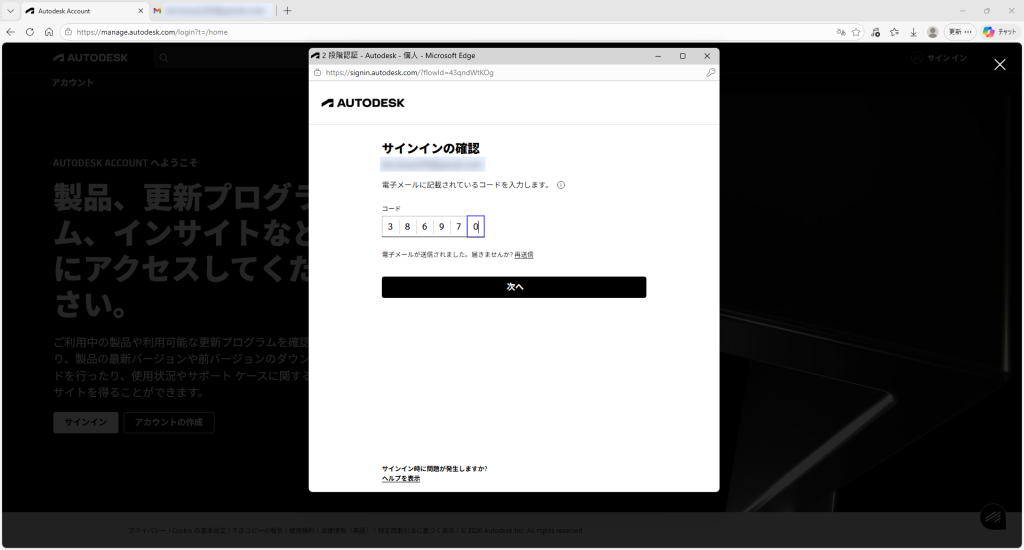Open the ヘルプを表示 help link
The width and height of the screenshot is (1024, 550).
pyautogui.click(x=401, y=479)
